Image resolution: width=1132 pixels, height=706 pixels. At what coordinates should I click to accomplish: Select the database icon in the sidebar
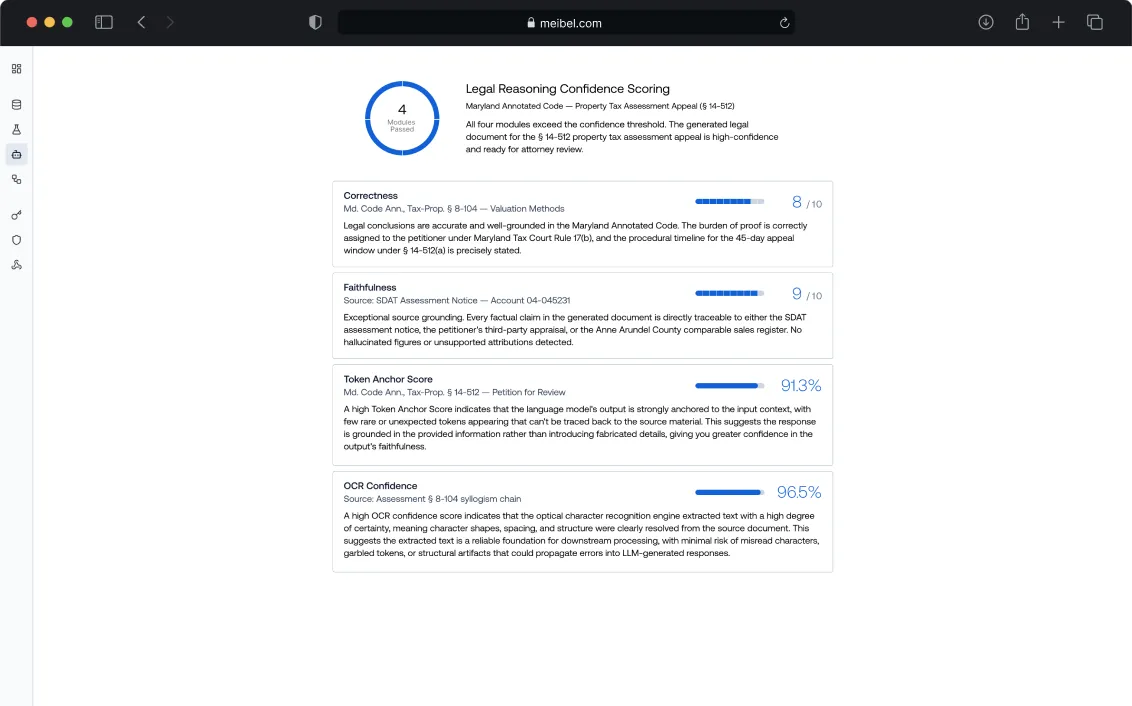point(16,104)
